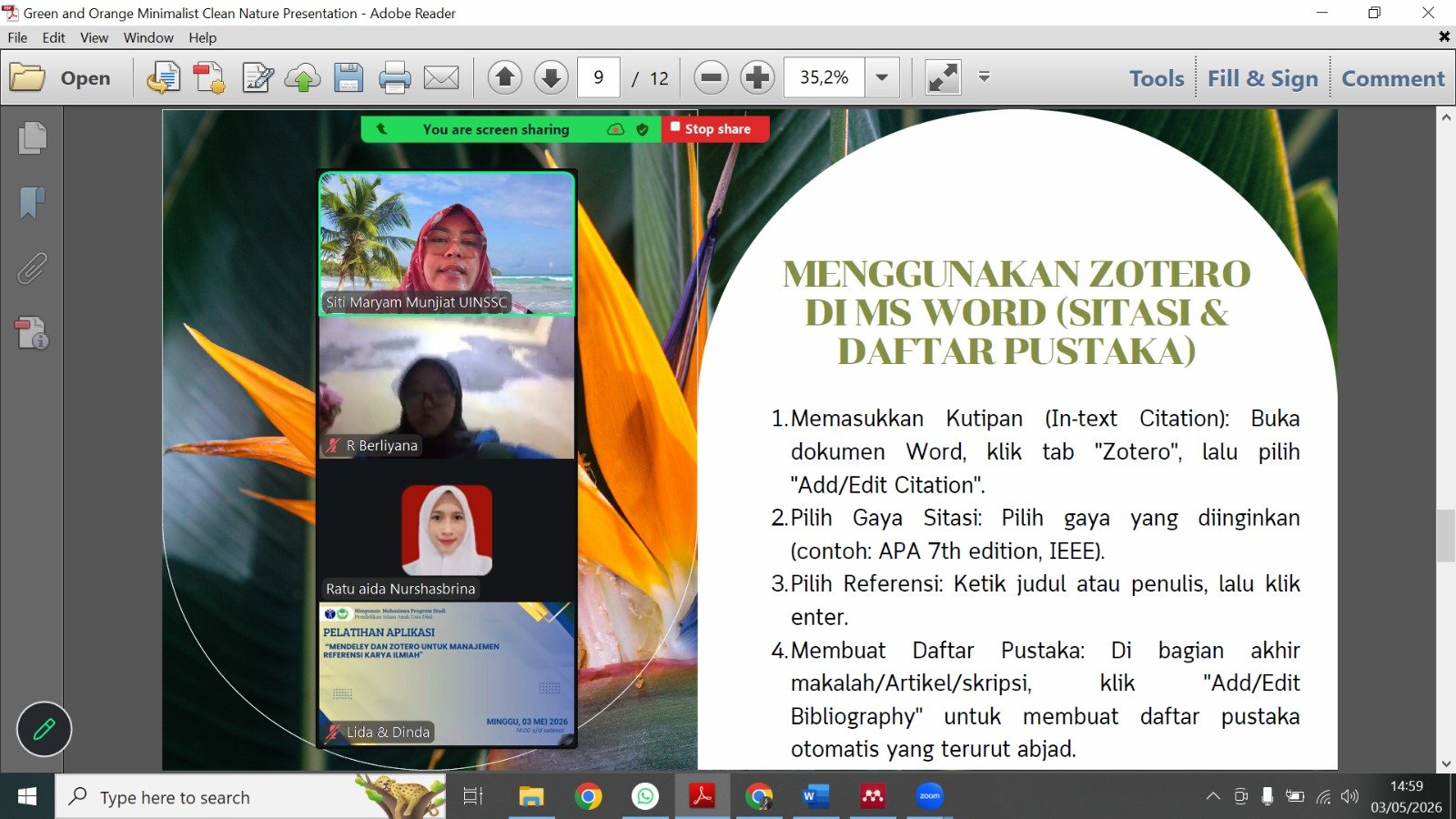Click the 'You are screen sharing' banner
Screen dimensions: 1456x819
click(x=496, y=129)
